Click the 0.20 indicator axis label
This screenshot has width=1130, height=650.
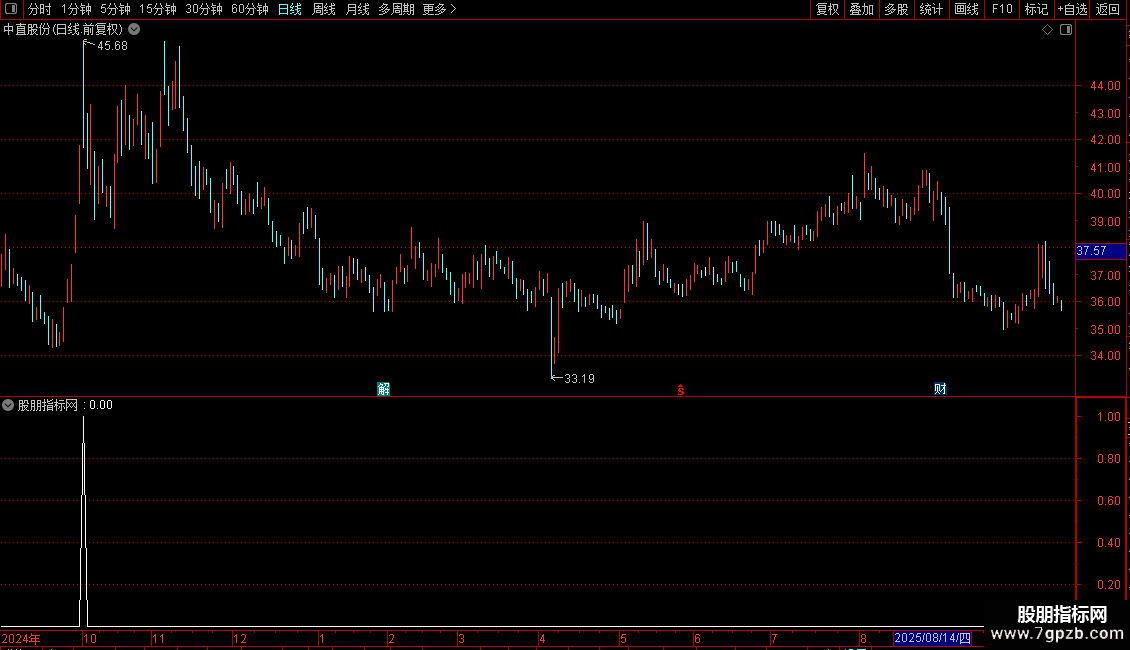tap(1108, 585)
